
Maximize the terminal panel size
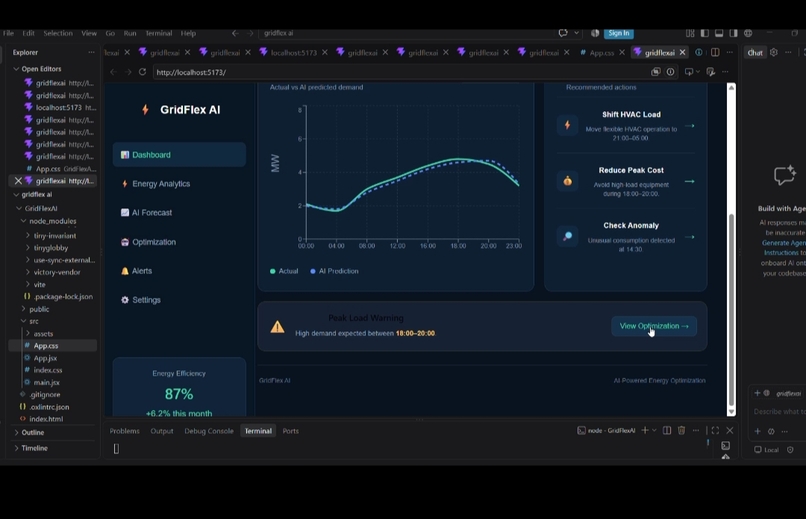coord(715,431)
